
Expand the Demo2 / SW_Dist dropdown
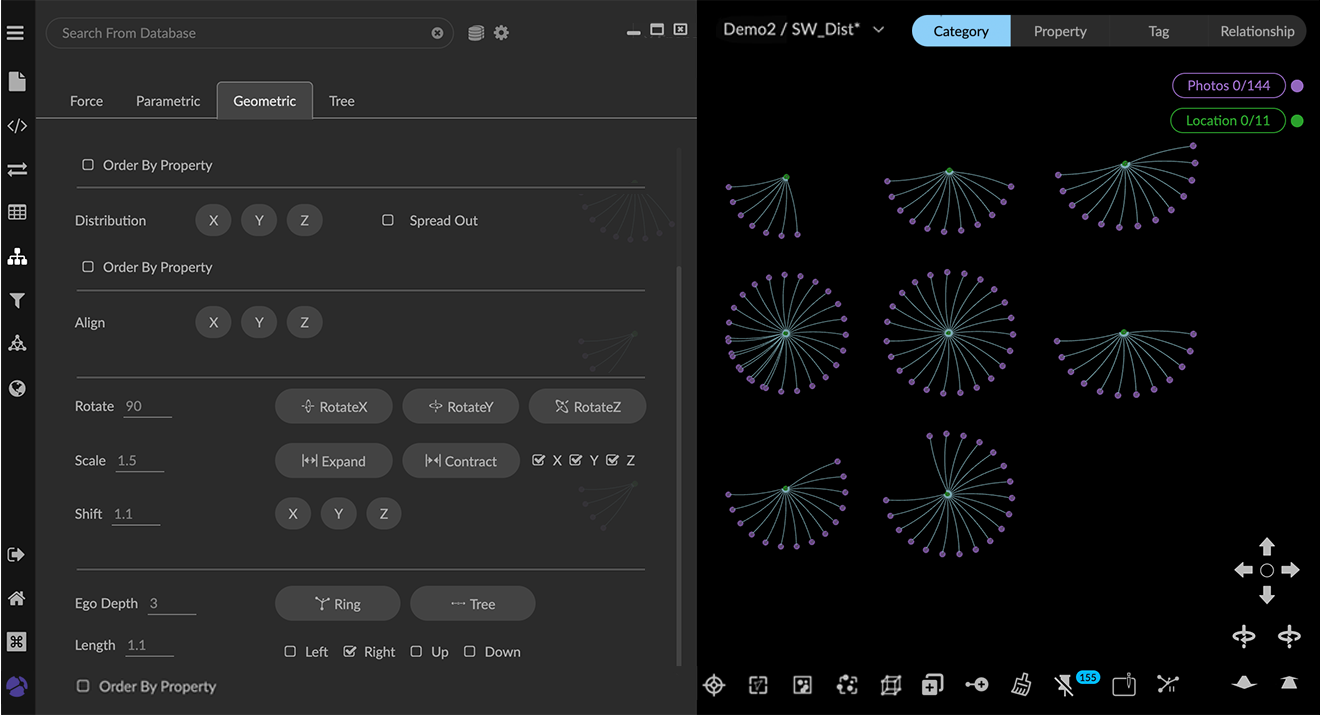878,30
